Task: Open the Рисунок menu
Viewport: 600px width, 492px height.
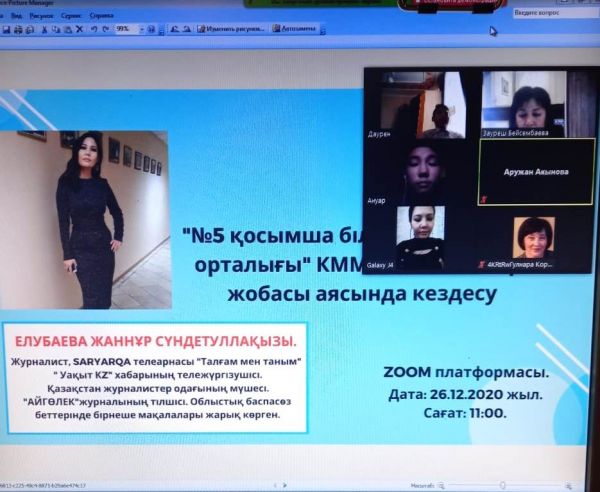Action: pyautogui.click(x=41, y=17)
